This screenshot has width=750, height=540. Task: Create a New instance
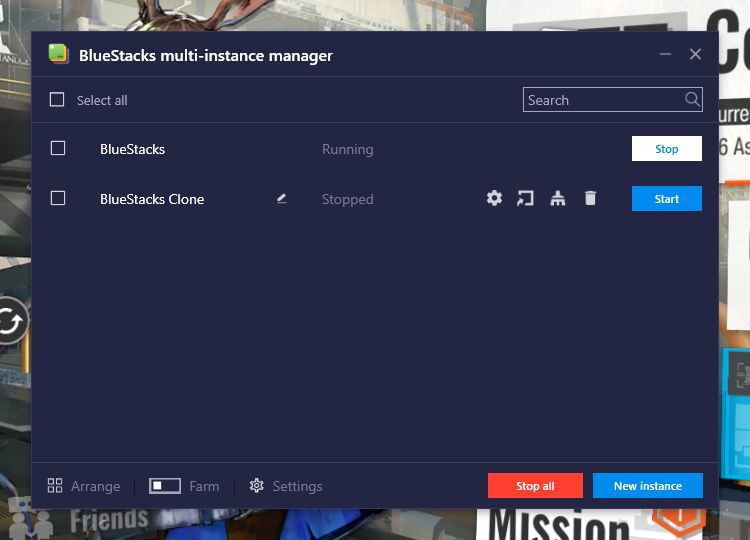(x=648, y=485)
